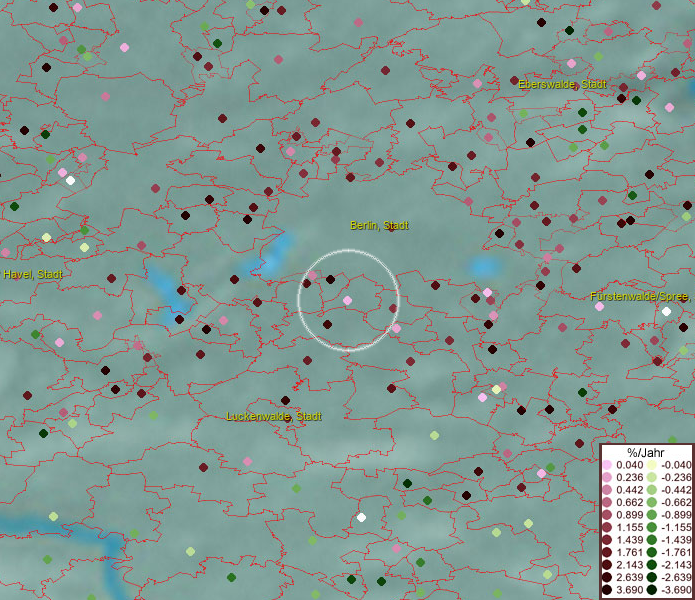Click the %/Jahr legend title

[644, 452]
